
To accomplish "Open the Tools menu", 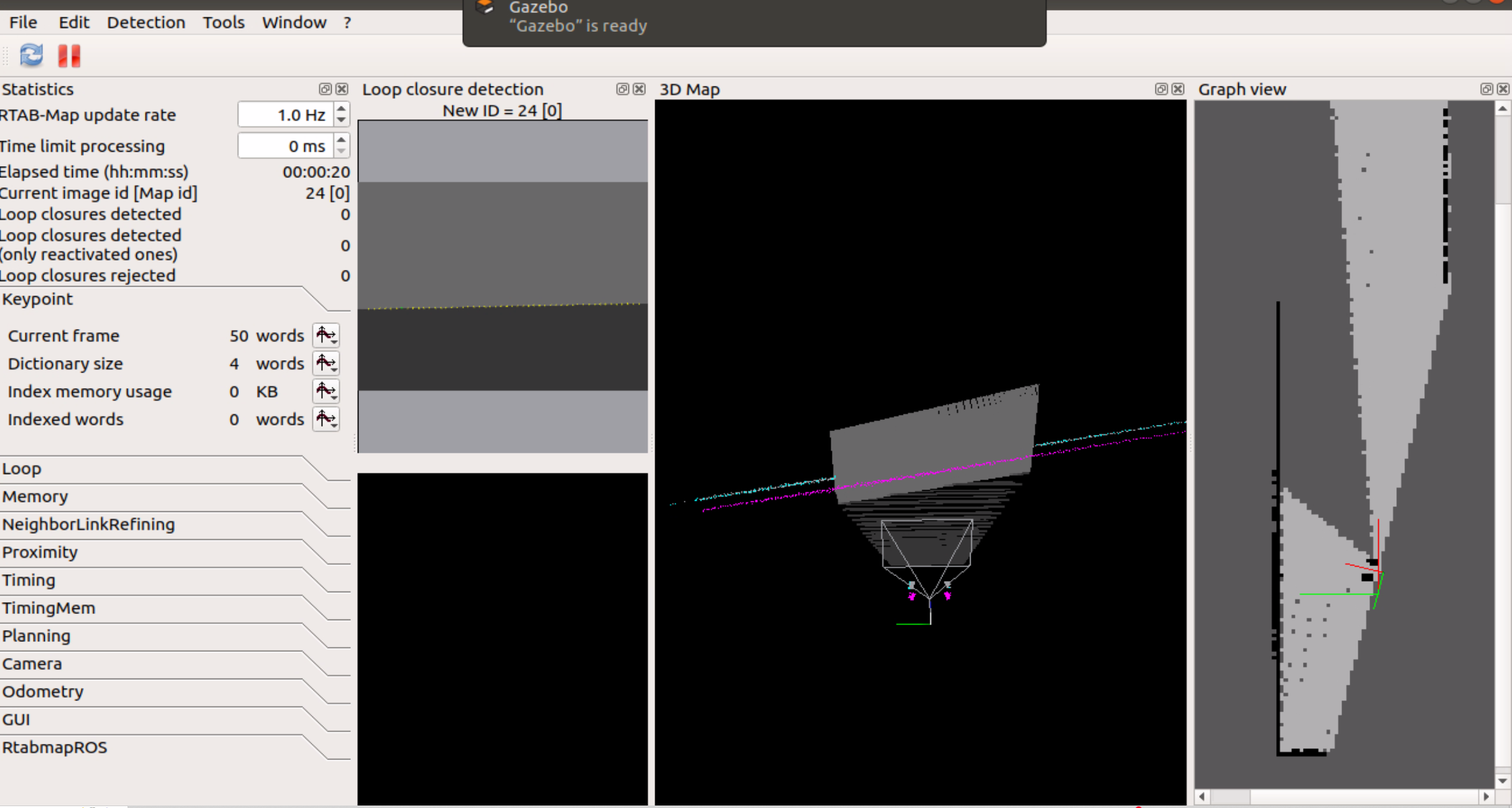I will pos(223,22).
